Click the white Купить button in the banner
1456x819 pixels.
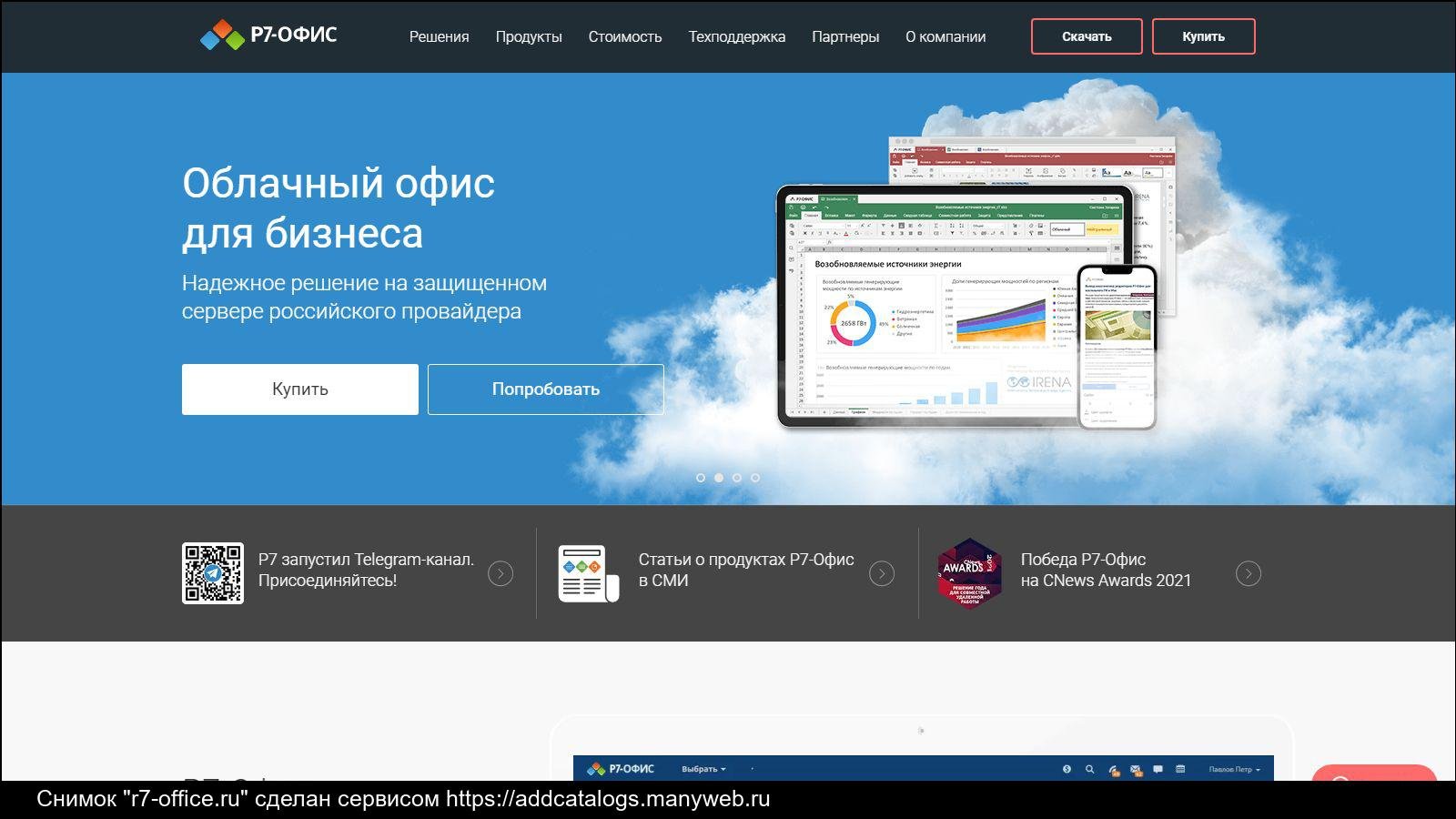click(300, 389)
